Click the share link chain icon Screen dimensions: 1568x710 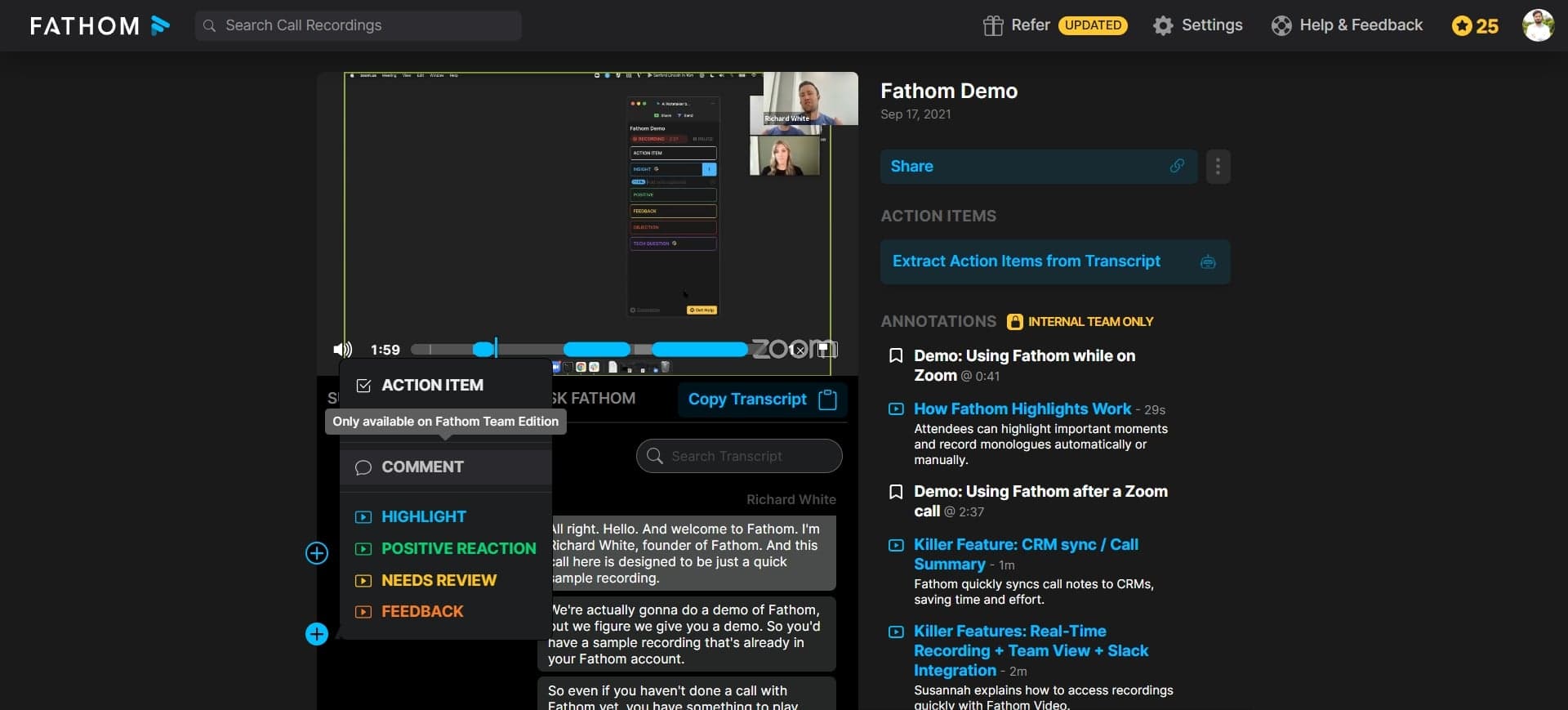click(x=1176, y=166)
